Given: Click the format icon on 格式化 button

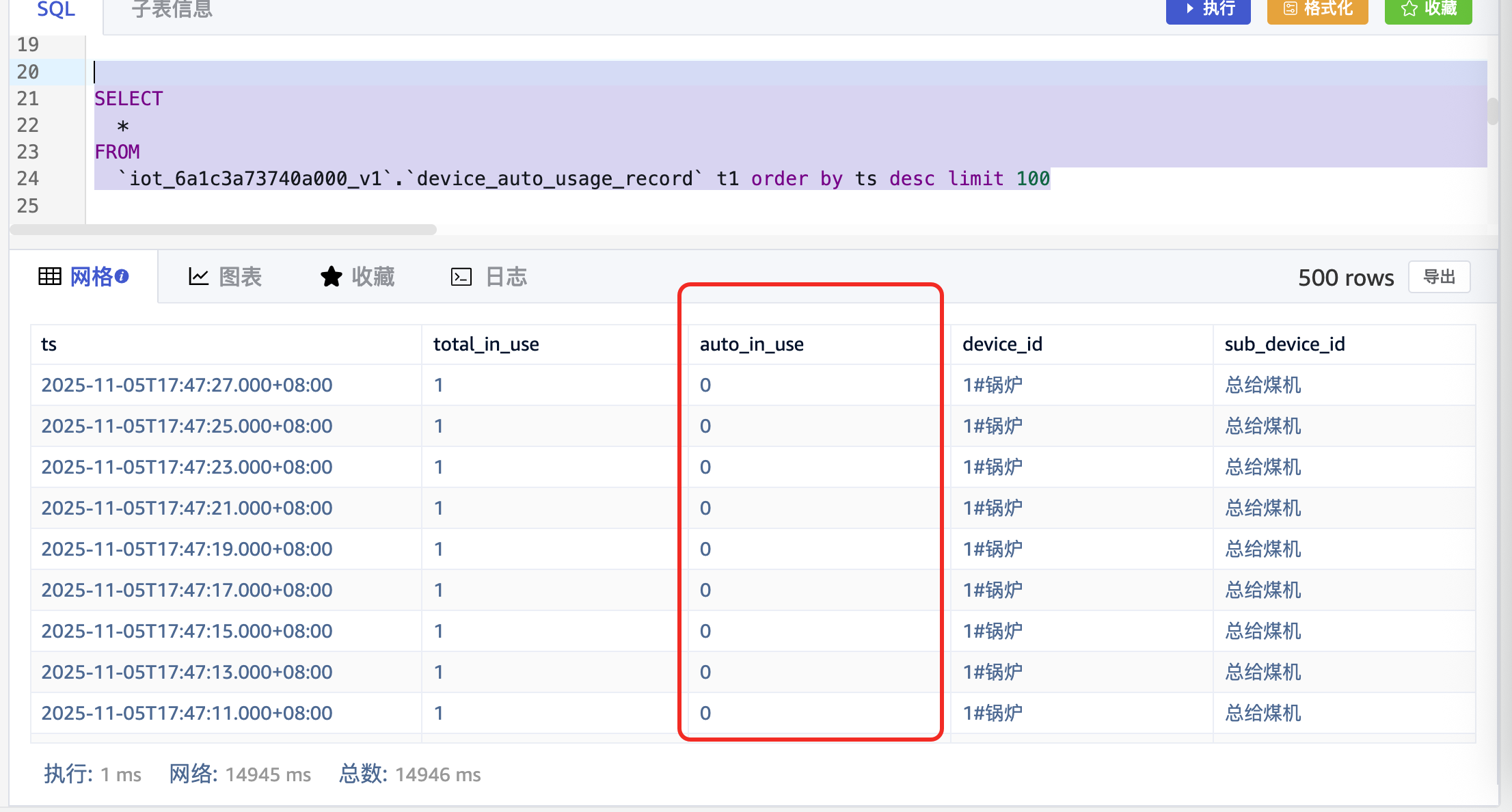Looking at the screenshot, I should [x=1290, y=9].
